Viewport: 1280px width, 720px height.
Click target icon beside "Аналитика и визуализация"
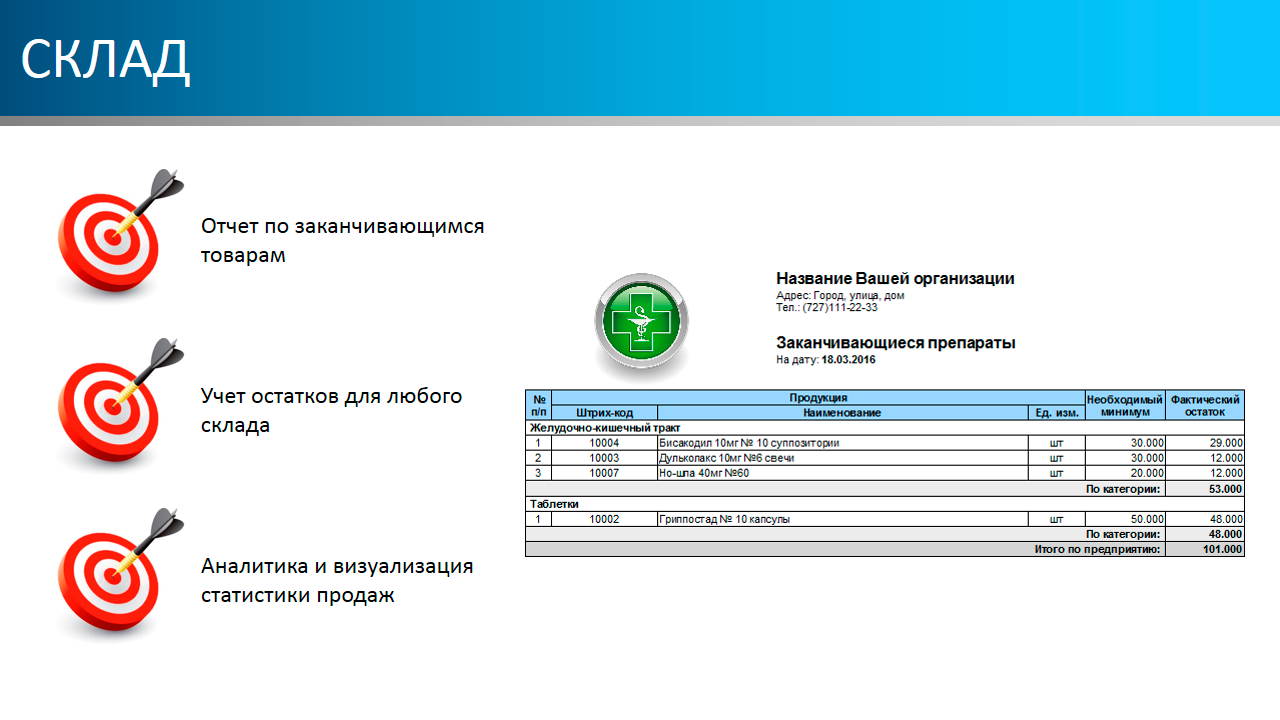110,580
